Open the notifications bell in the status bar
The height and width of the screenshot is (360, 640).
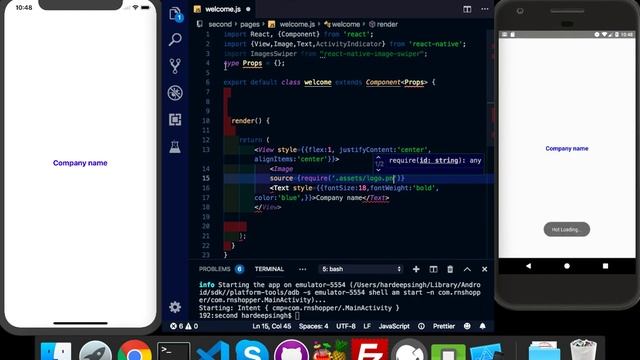(x=482, y=326)
